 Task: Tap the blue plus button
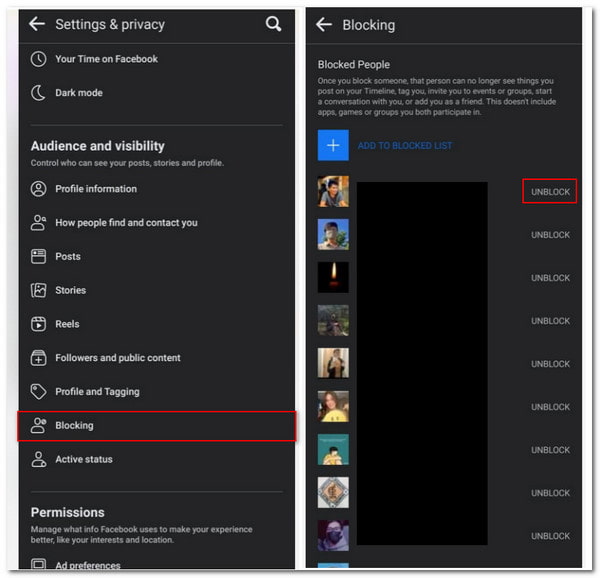(x=333, y=145)
